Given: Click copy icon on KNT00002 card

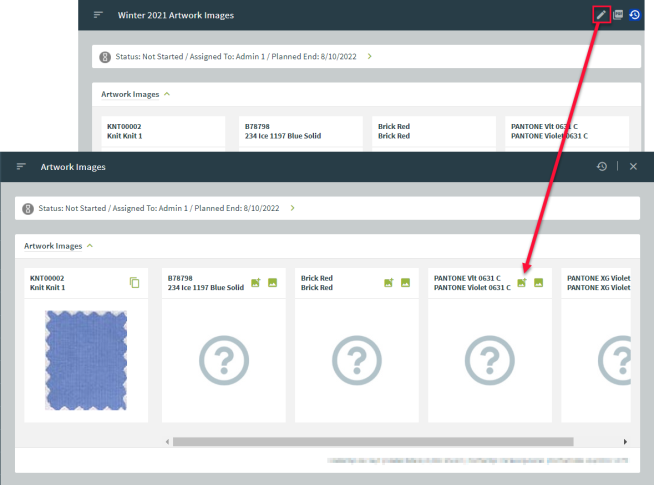Looking at the screenshot, I should coord(135,283).
